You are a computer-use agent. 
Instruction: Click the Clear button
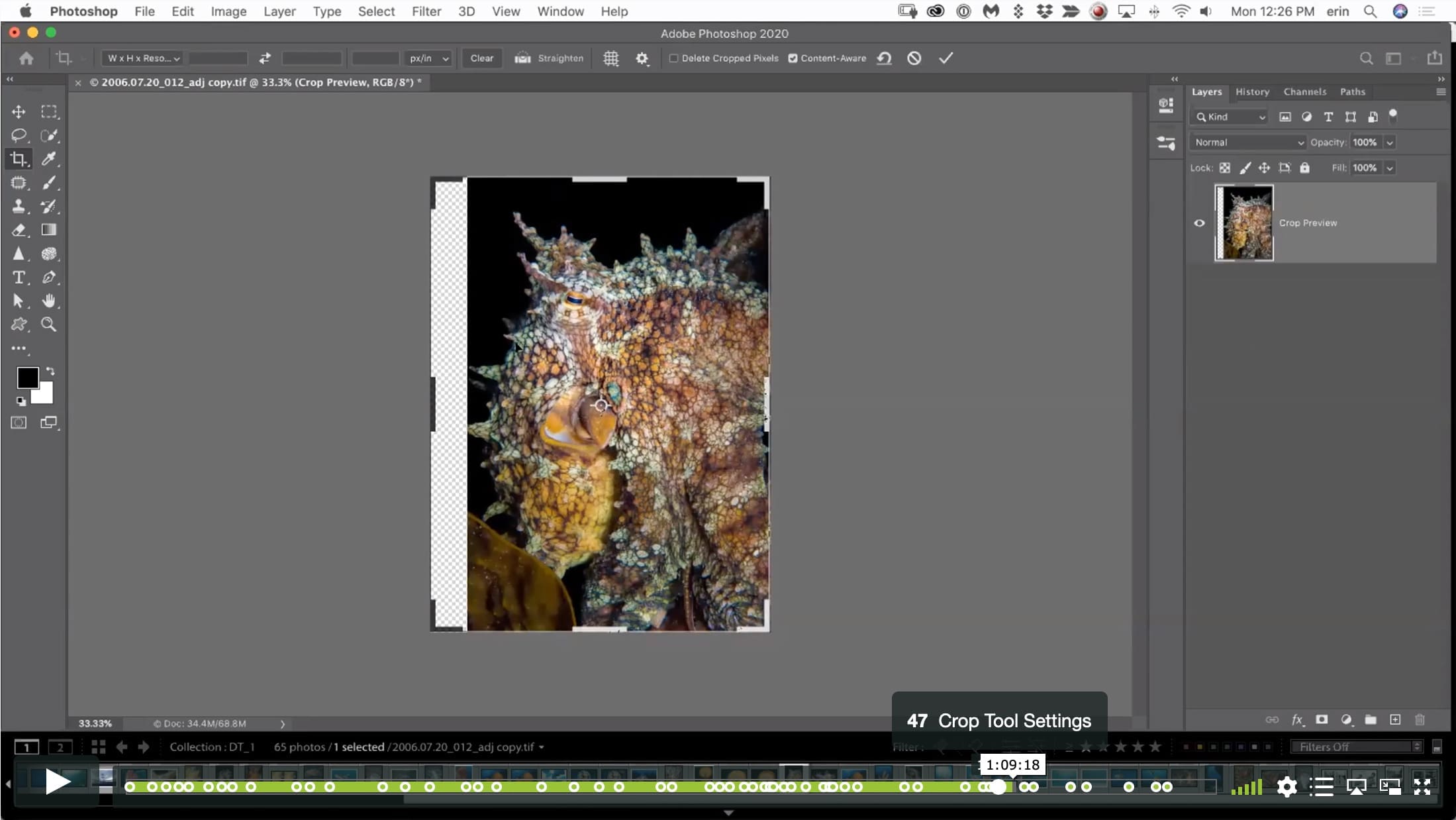(482, 58)
